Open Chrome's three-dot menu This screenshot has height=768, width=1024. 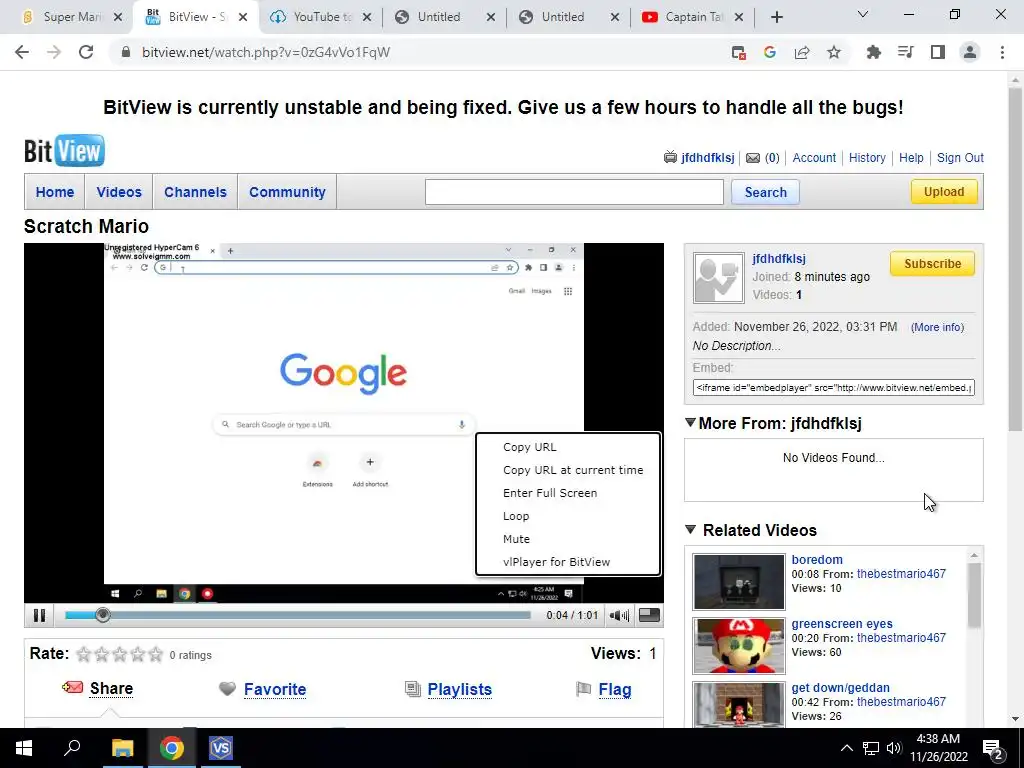(x=1002, y=52)
